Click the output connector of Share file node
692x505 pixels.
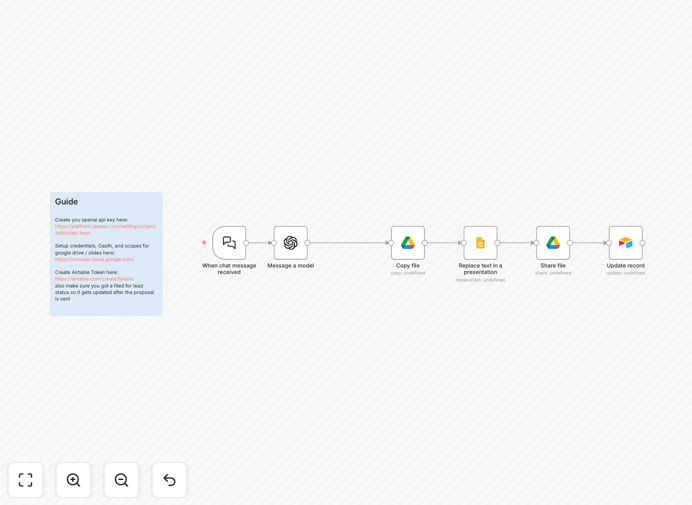coord(570,243)
